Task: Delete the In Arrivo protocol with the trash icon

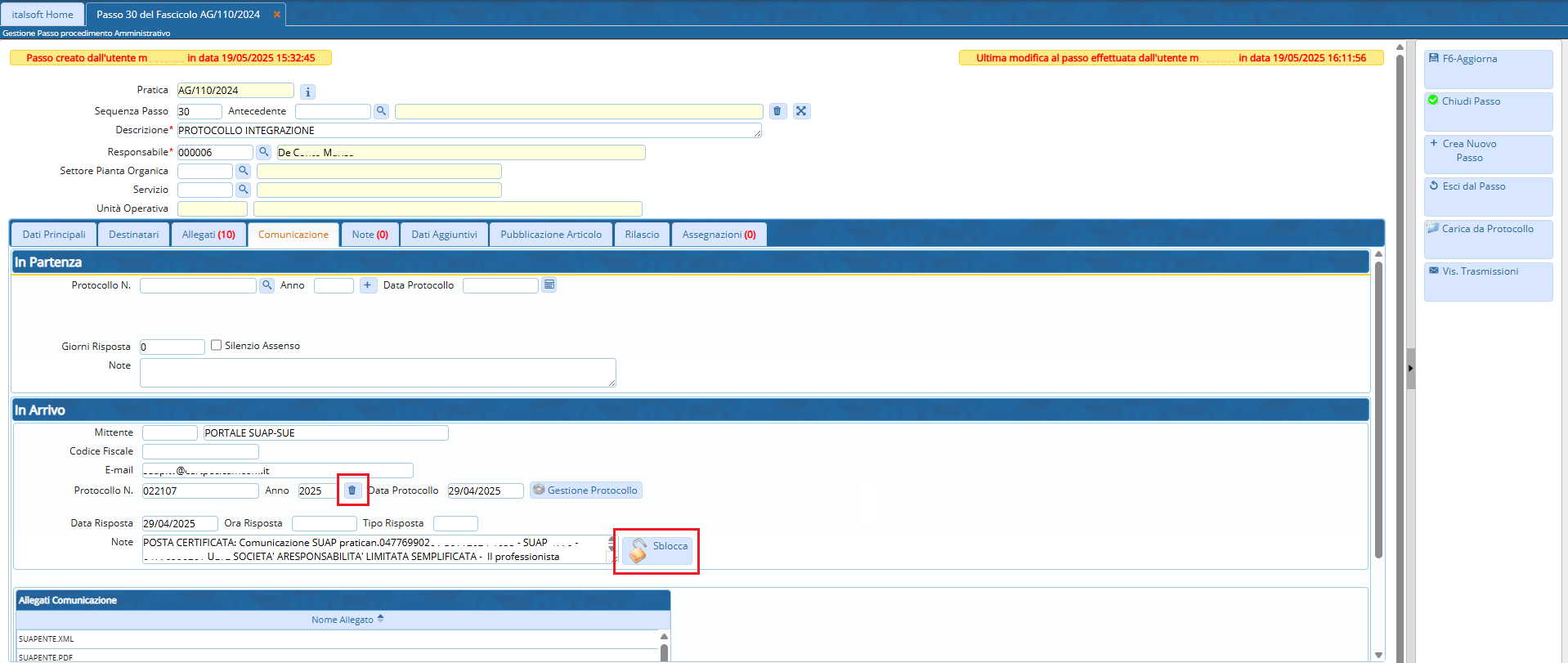Action: coord(352,491)
